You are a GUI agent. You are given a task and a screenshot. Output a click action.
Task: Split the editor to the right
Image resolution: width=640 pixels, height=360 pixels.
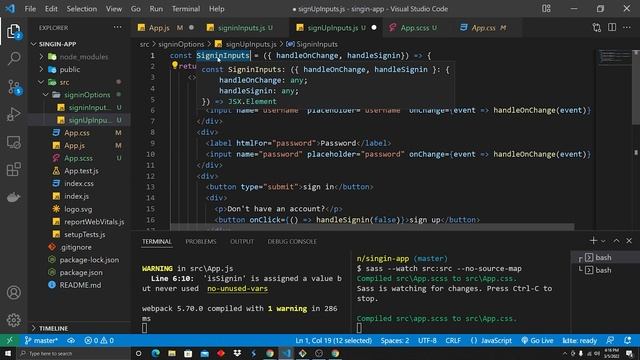click(612, 27)
